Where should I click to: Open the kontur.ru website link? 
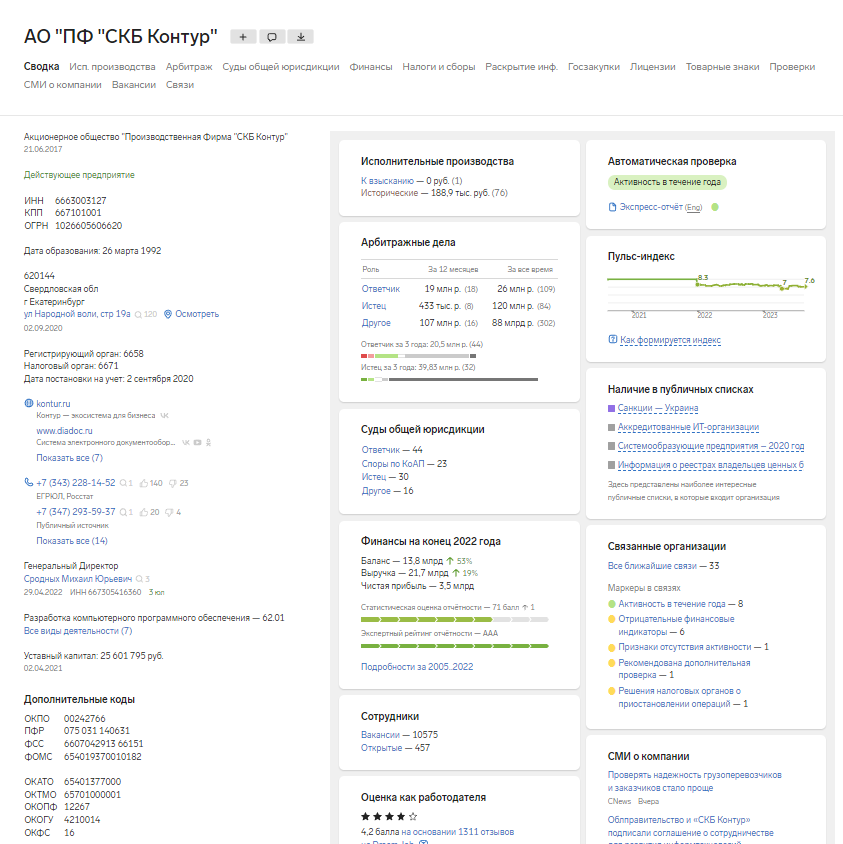pyautogui.click(x=53, y=404)
